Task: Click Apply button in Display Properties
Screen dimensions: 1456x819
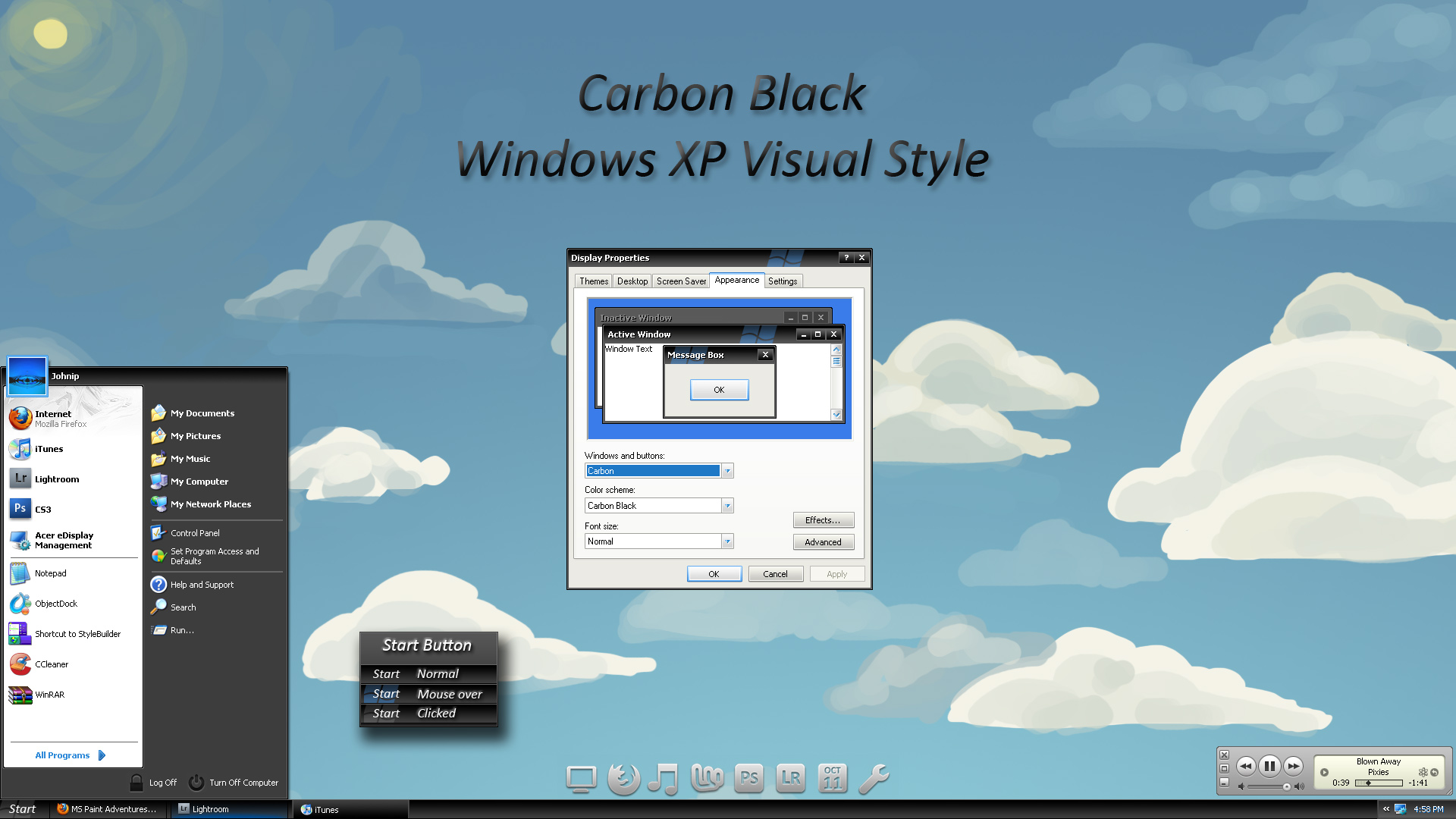Action: [836, 574]
